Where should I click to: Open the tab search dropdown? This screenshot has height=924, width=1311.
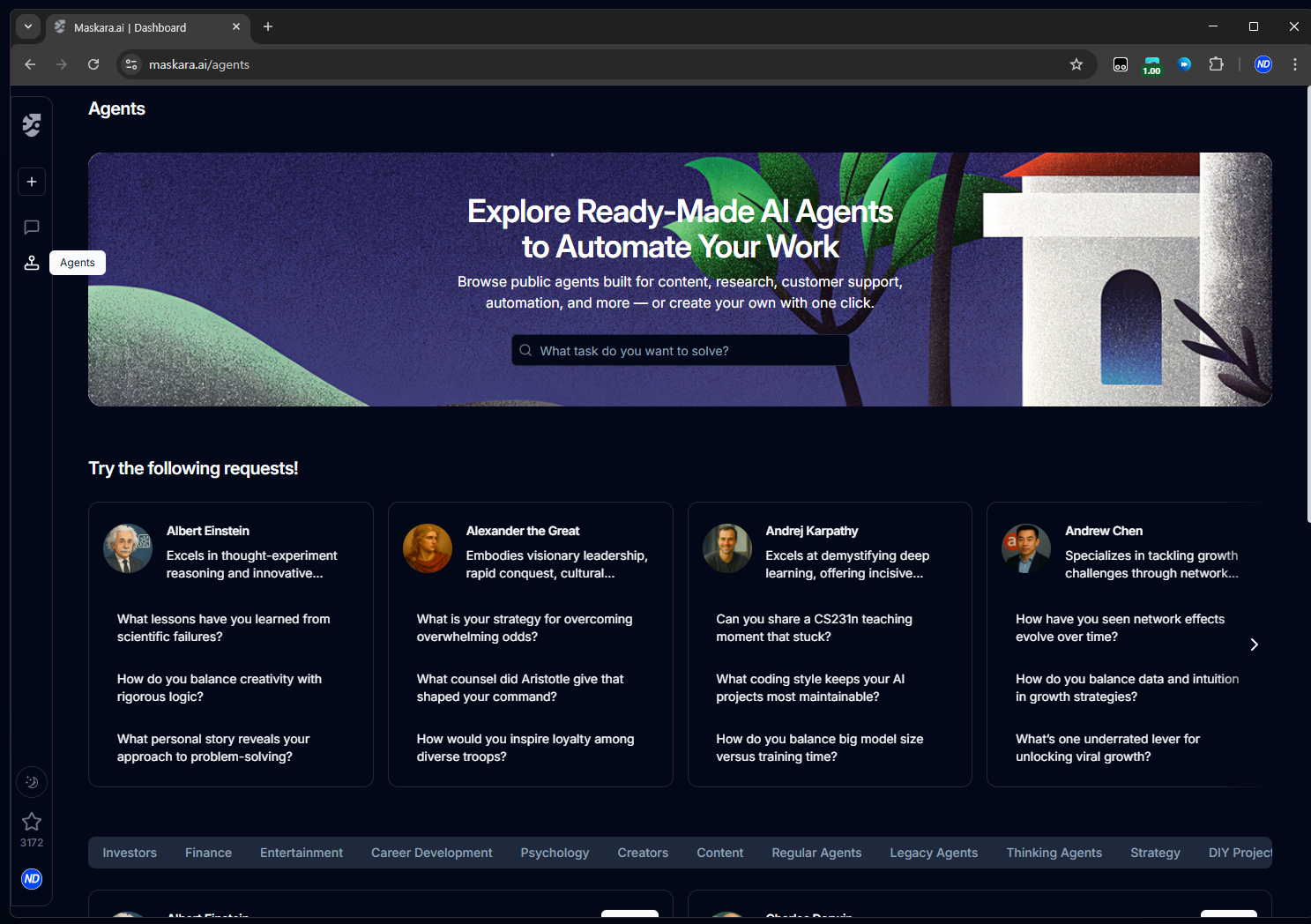pos(28,27)
